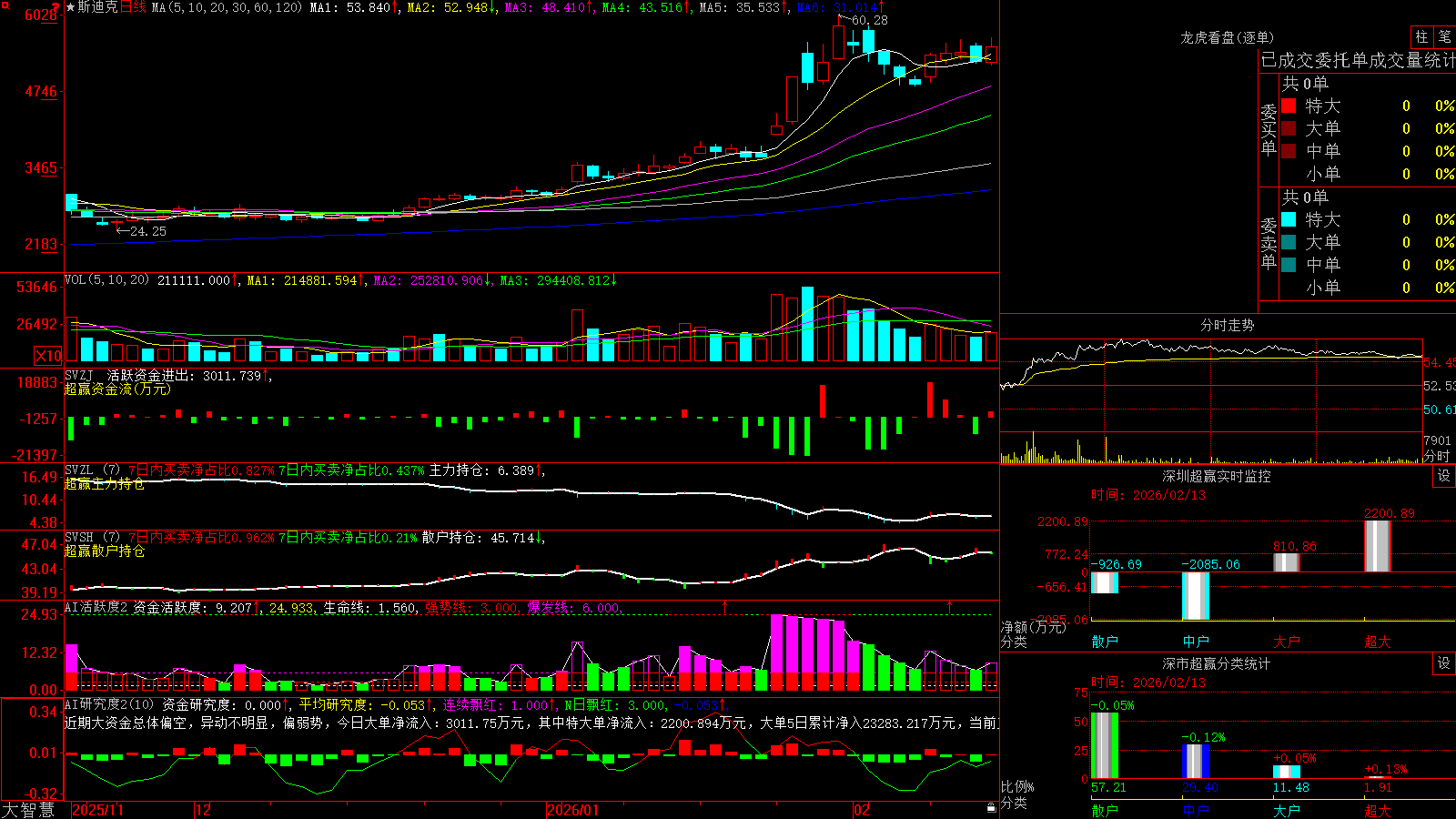Click the 已成交委托单成交量统计 header
Image resolution: width=1456 pixels, height=819 pixels.
1358,60
